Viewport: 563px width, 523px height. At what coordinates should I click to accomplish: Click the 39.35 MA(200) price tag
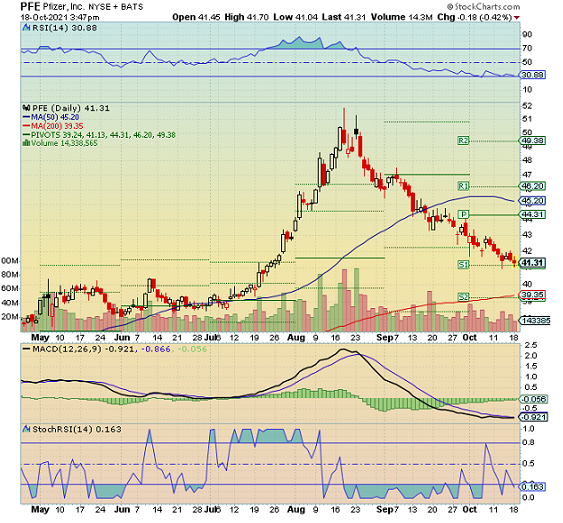pyautogui.click(x=533, y=295)
